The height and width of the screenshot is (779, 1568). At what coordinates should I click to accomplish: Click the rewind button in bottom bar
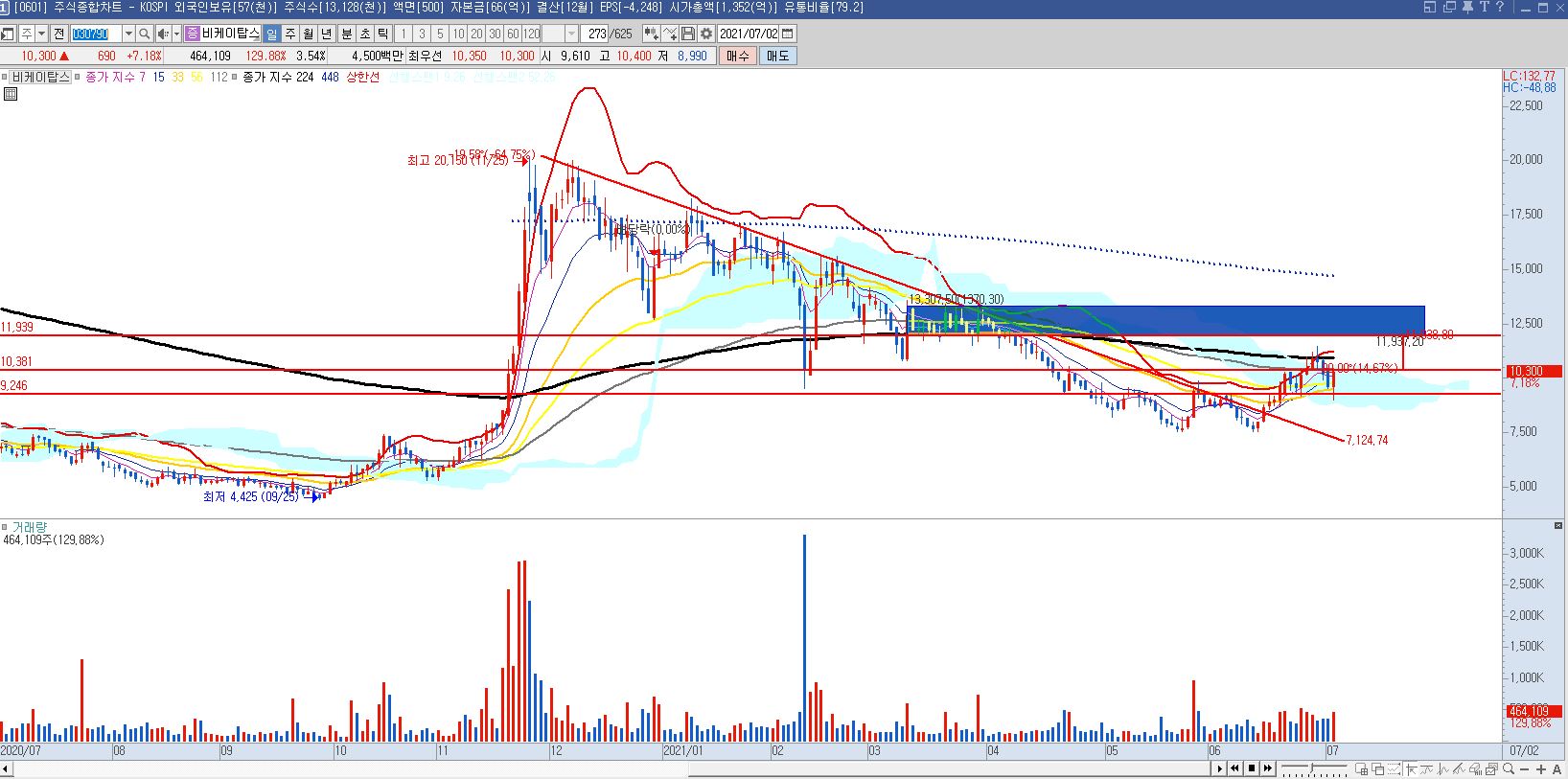coord(1235,768)
